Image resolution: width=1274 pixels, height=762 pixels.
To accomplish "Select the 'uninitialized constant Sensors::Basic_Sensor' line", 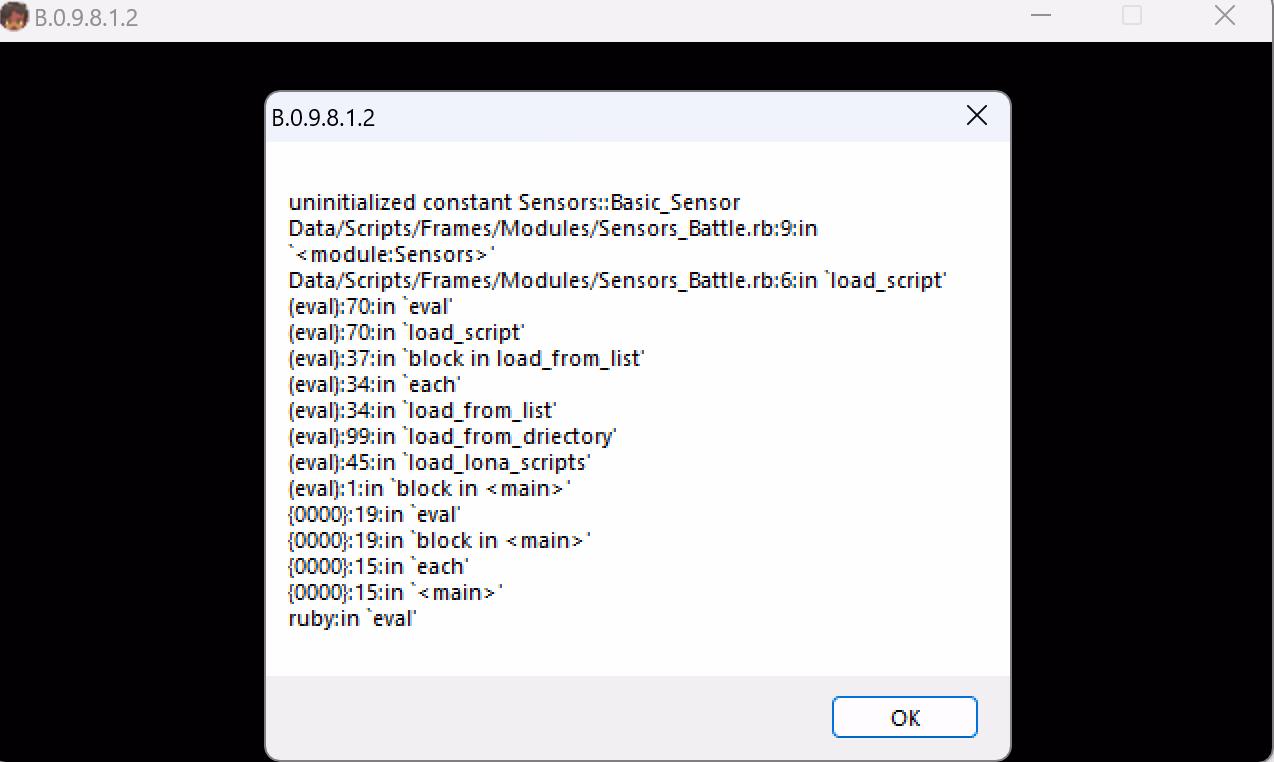I will (514, 203).
